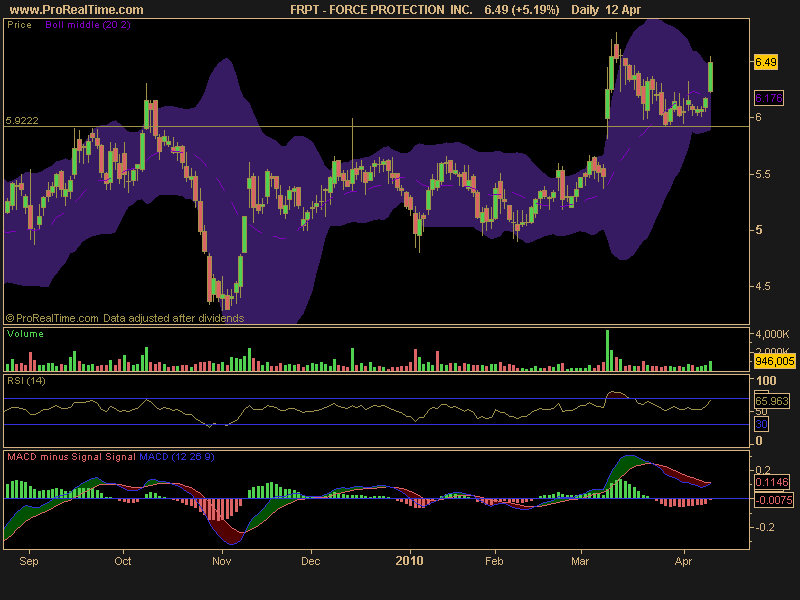Click the Boll middle (20 2) indicator label
The height and width of the screenshot is (600, 800).
tap(88, 24)
